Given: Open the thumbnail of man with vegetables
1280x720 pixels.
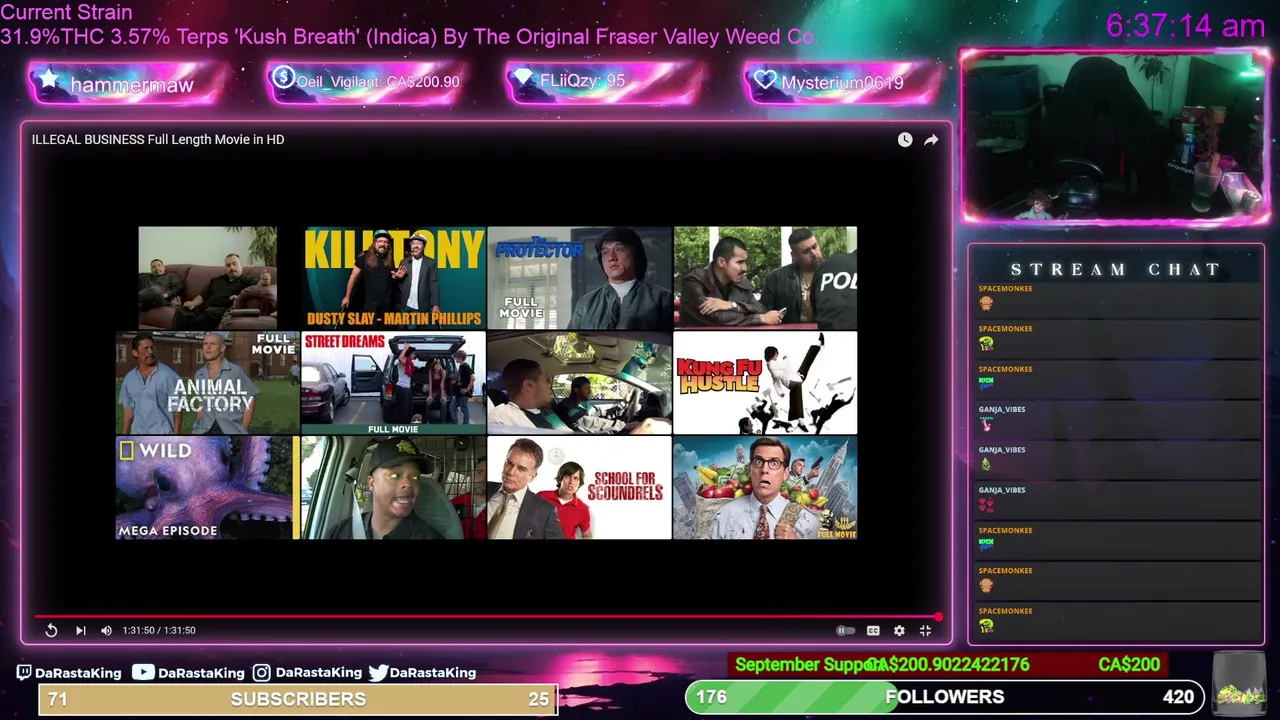Looking at the screenshot, I should (x=765, y=488).
